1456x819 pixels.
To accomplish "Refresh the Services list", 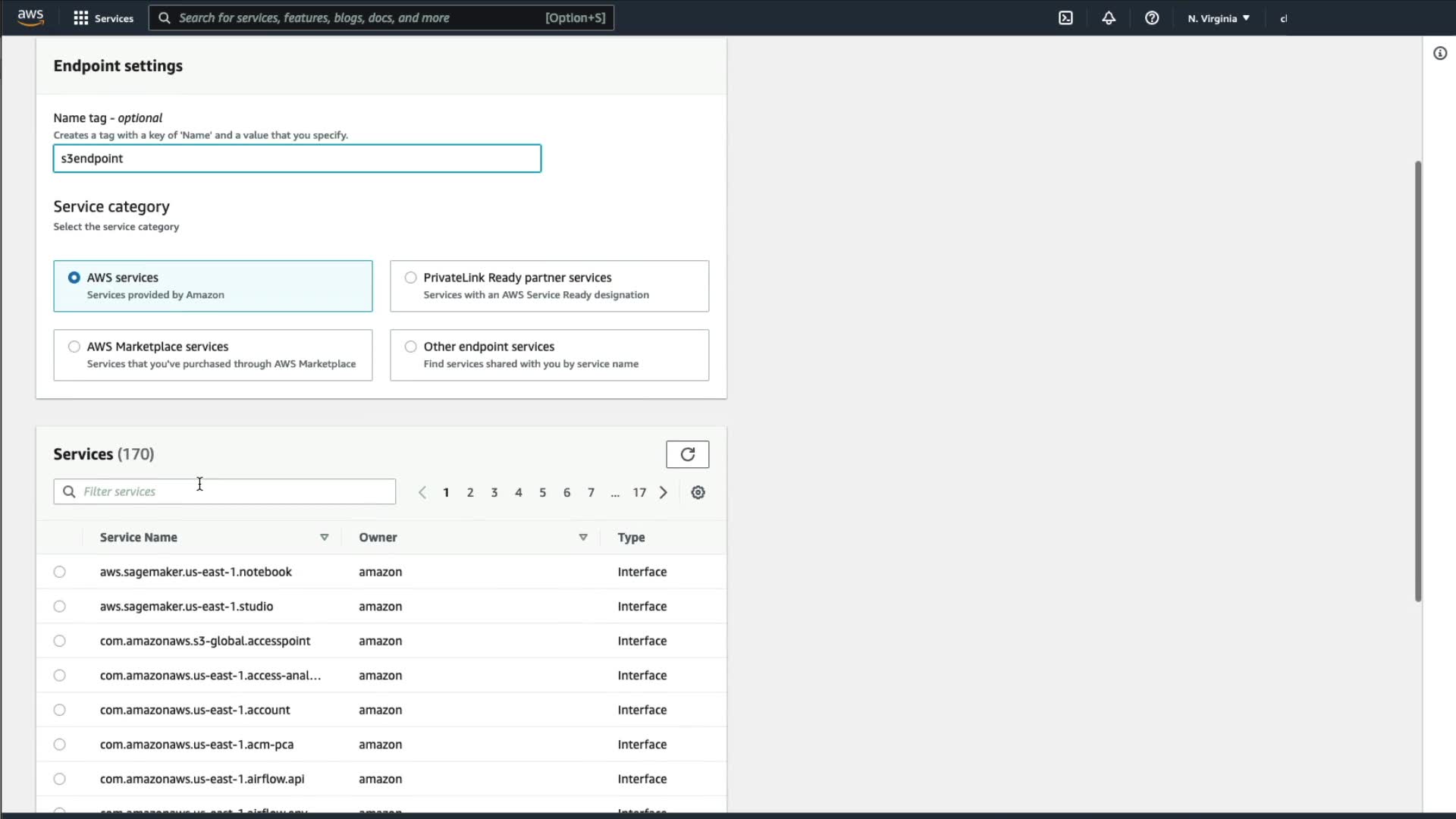I will [687, 454].
